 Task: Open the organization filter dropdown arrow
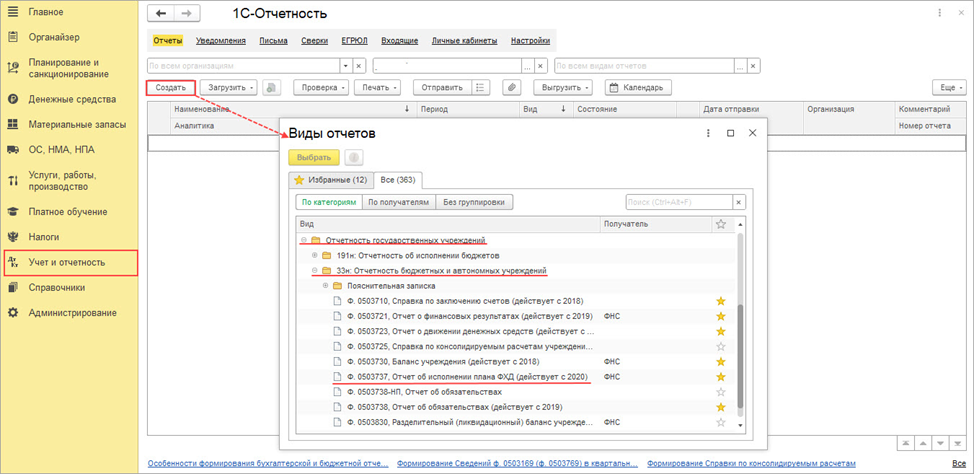(x=345, y=66)
